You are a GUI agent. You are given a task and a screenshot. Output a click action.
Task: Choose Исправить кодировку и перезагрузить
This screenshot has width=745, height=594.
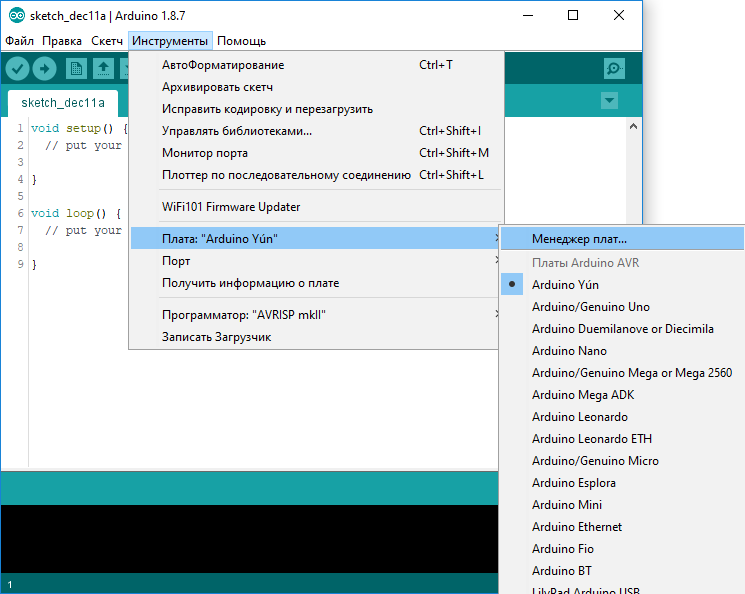click(x=316, y=109)
